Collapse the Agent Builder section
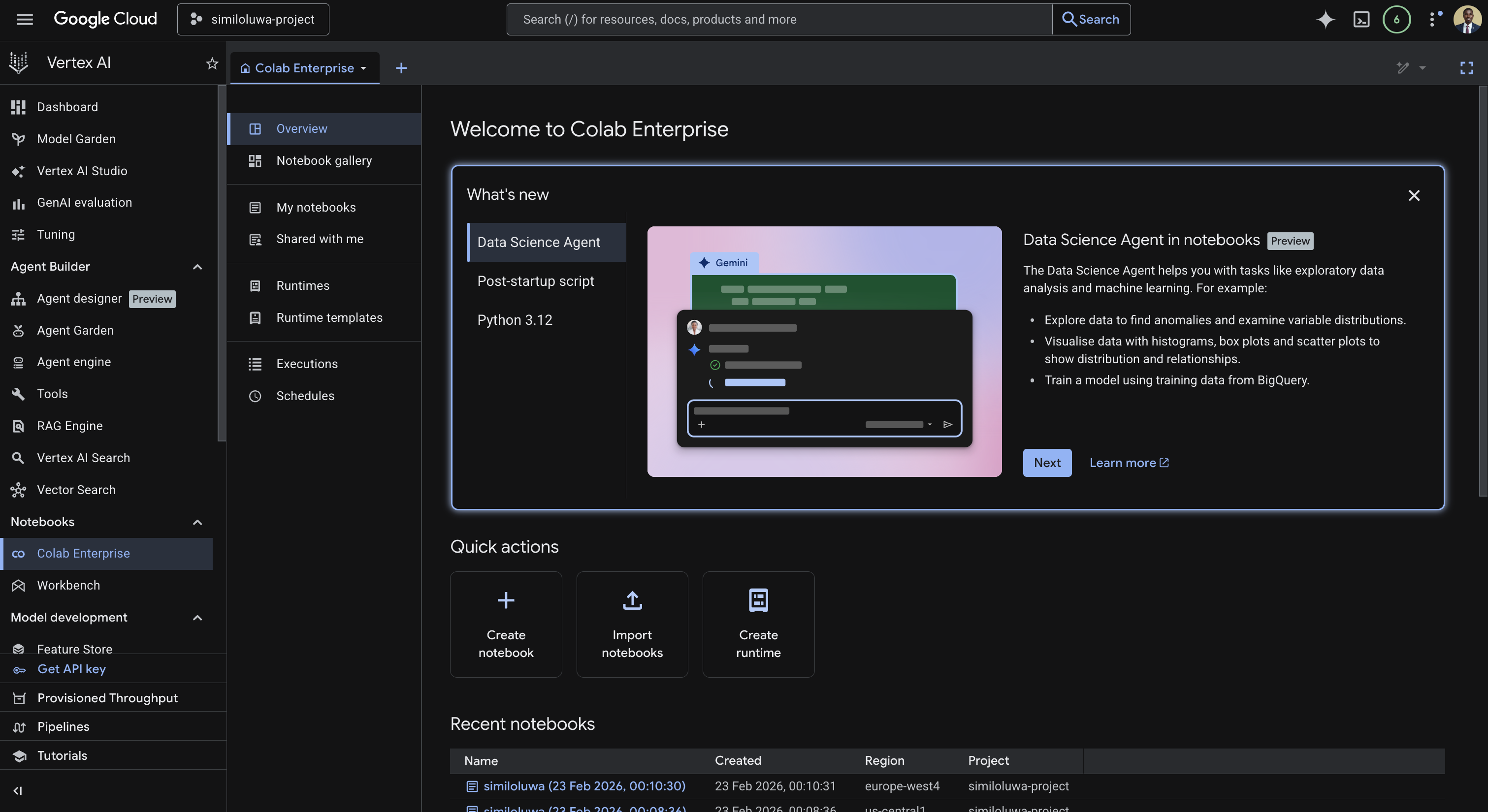 point(197,267)
